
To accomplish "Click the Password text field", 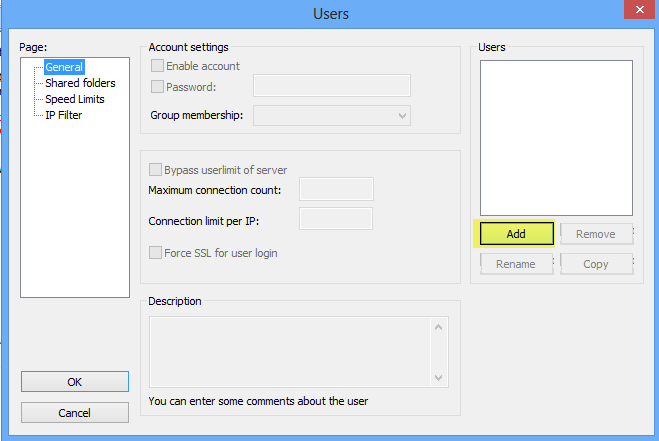I will (332, 87).
